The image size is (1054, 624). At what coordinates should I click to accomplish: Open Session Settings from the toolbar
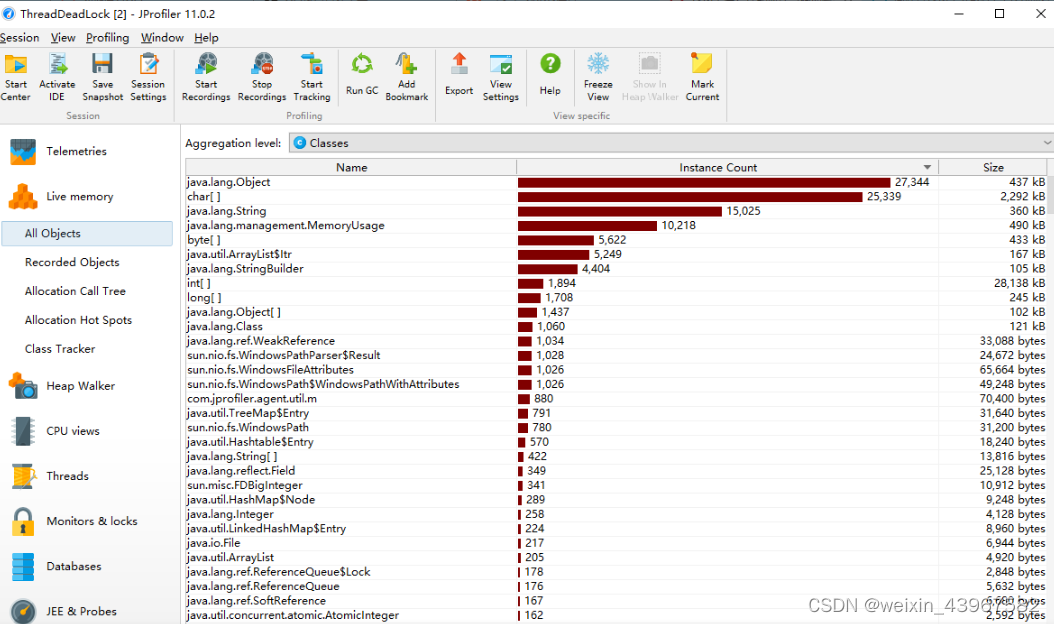click(x=148, y=65)
